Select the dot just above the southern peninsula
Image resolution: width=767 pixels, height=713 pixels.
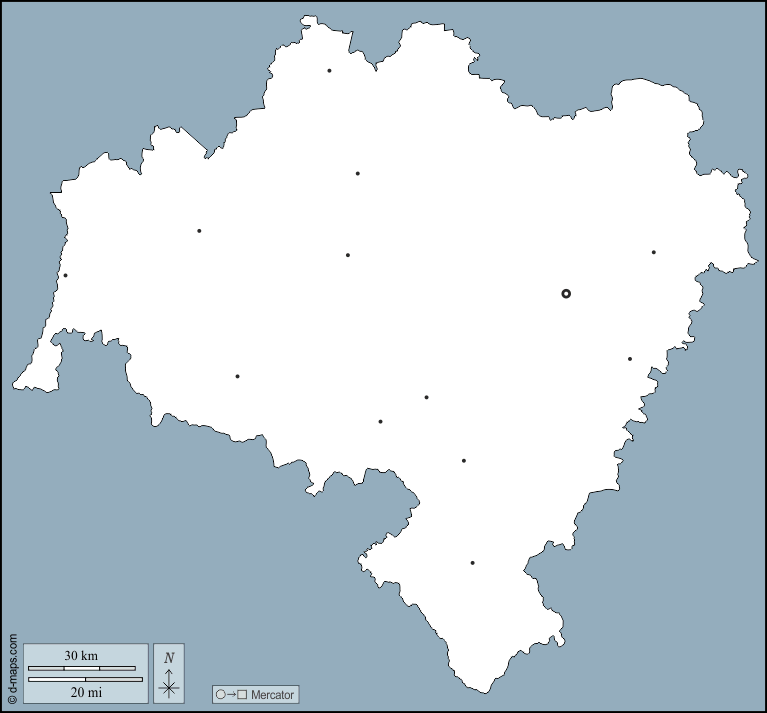tap(464, 461)
